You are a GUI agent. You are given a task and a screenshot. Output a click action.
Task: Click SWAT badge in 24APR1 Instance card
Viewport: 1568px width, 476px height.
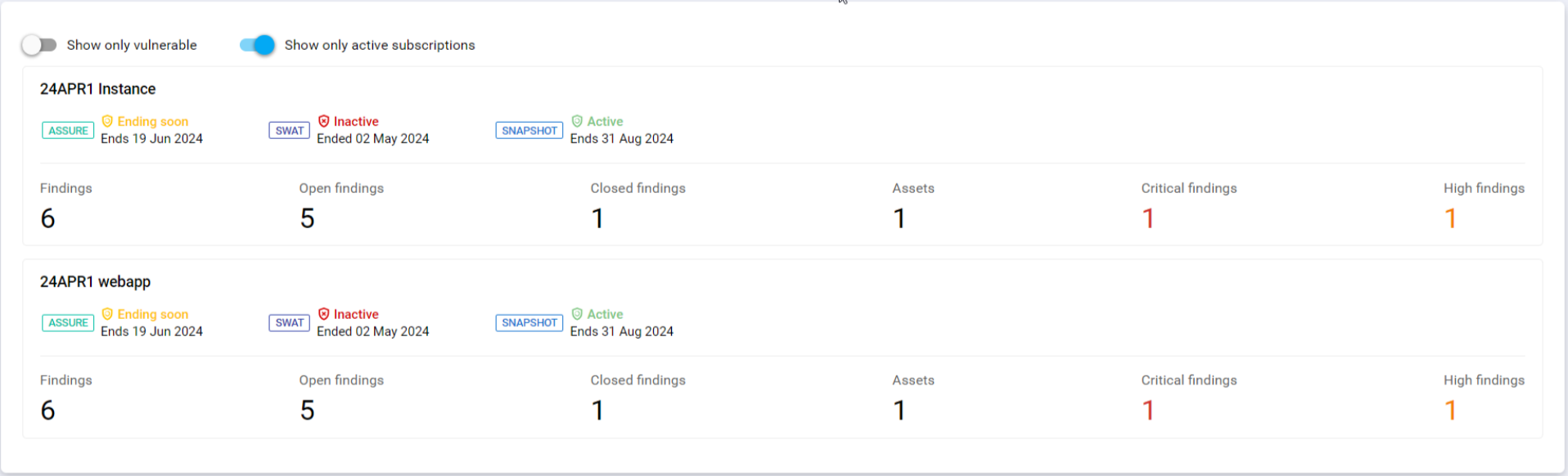pos(289,130)
